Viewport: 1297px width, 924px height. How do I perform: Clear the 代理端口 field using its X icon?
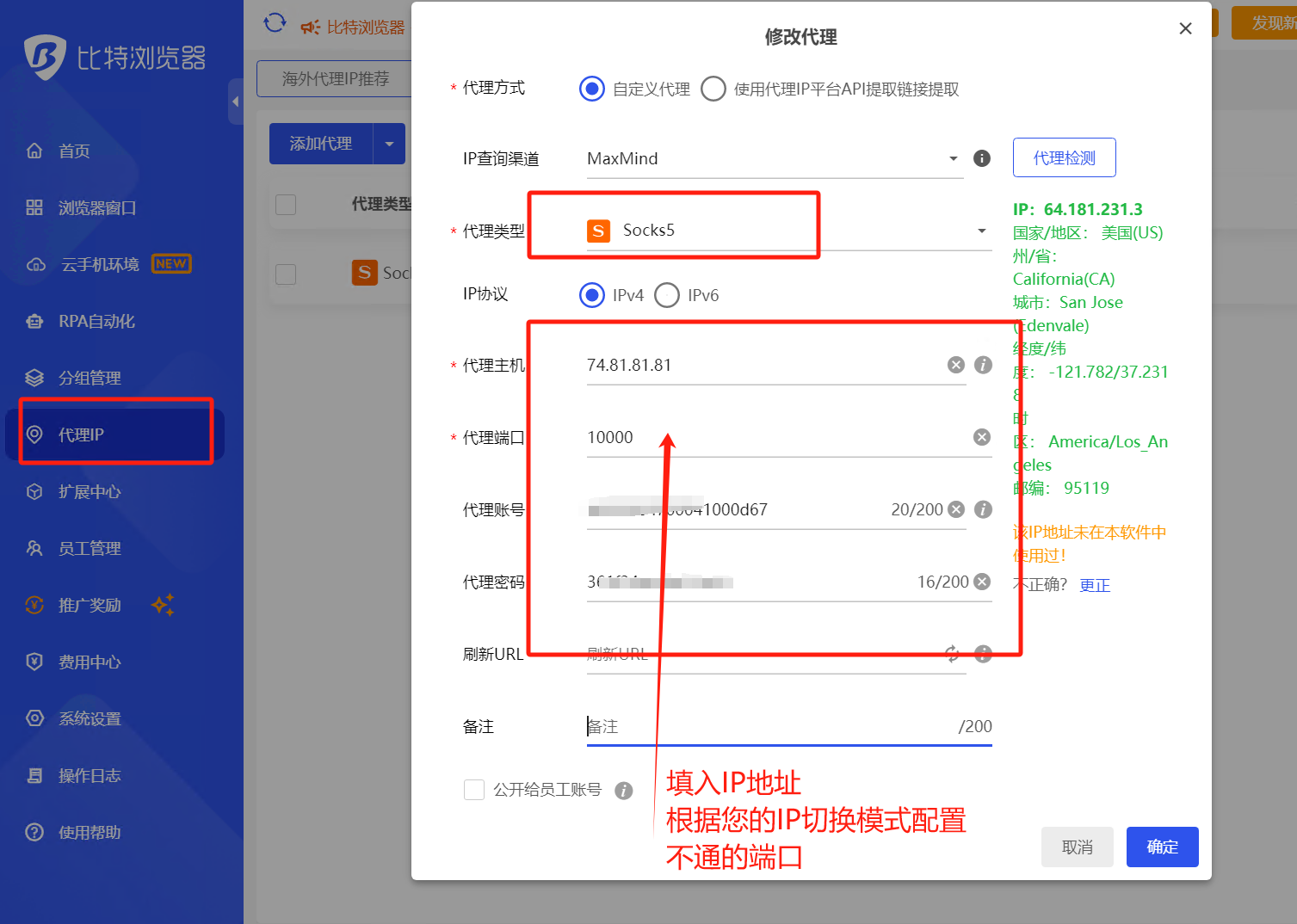[x=981, y=437]
